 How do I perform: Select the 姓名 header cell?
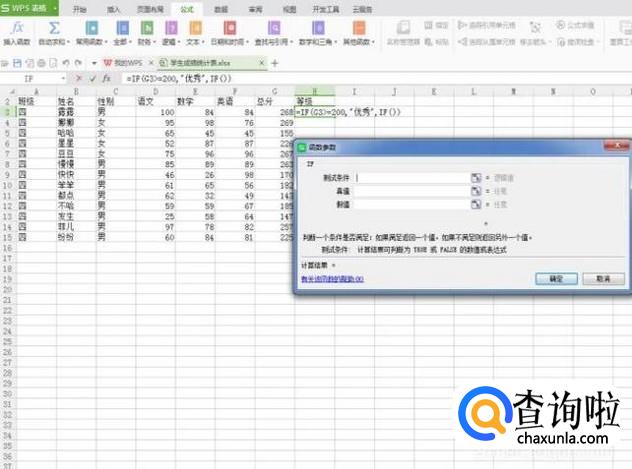point(76,102)
